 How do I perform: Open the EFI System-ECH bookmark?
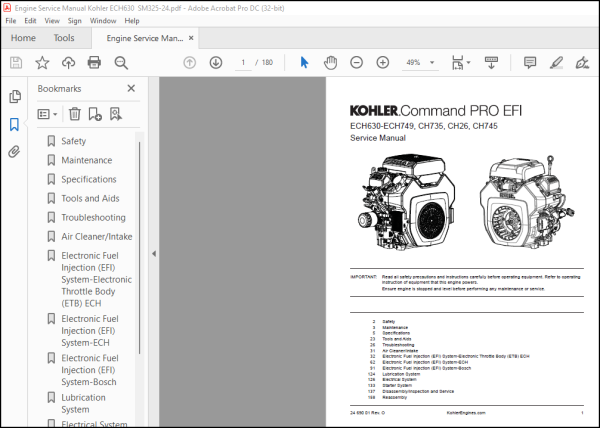click(x=90, y=330)
